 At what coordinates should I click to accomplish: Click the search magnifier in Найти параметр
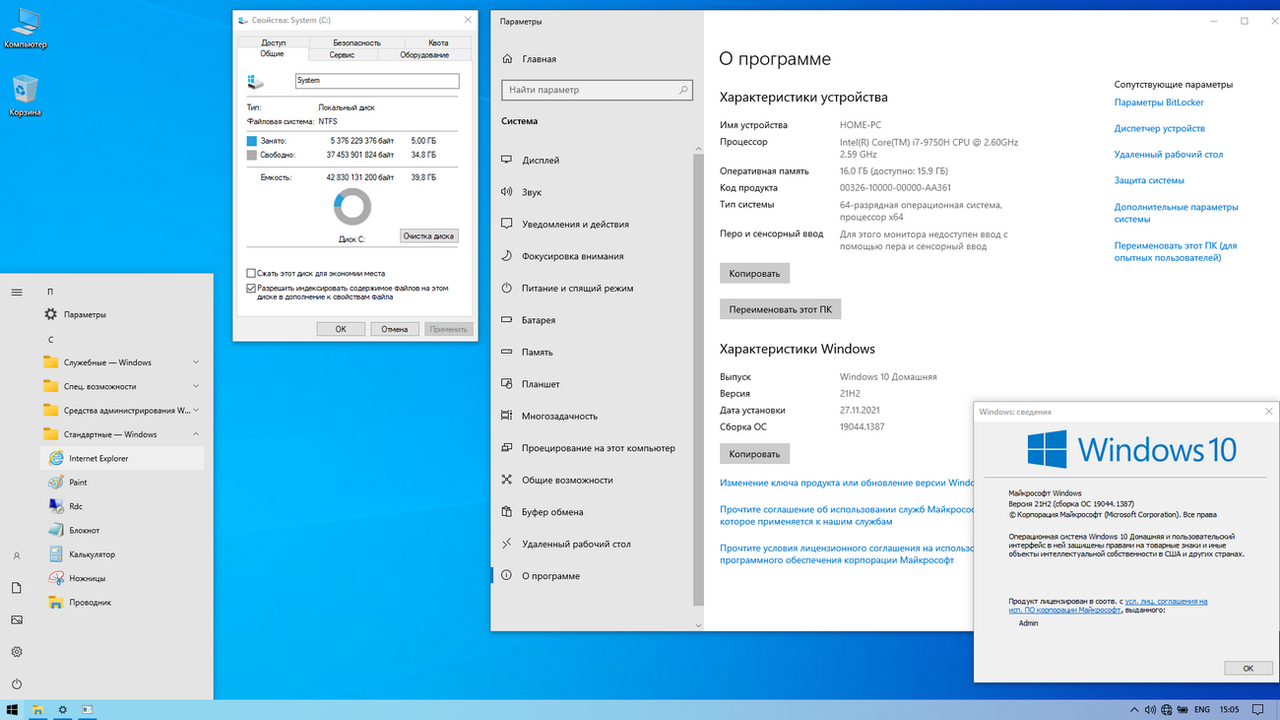(684, 90)
